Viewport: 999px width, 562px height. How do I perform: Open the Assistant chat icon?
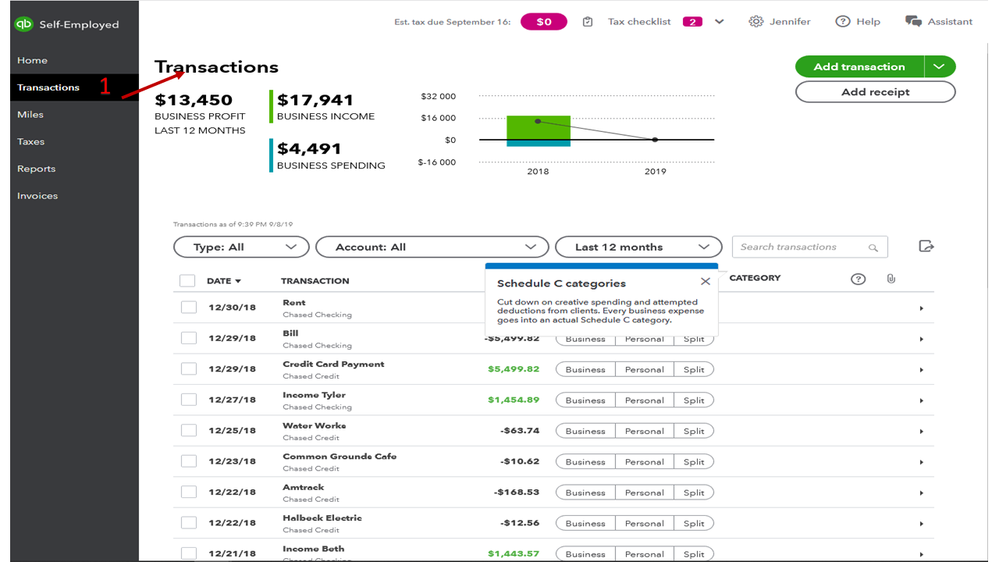913,22
